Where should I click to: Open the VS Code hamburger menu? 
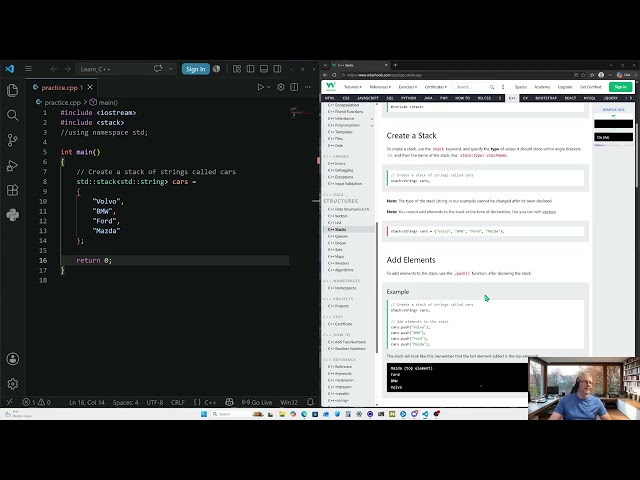28,69
